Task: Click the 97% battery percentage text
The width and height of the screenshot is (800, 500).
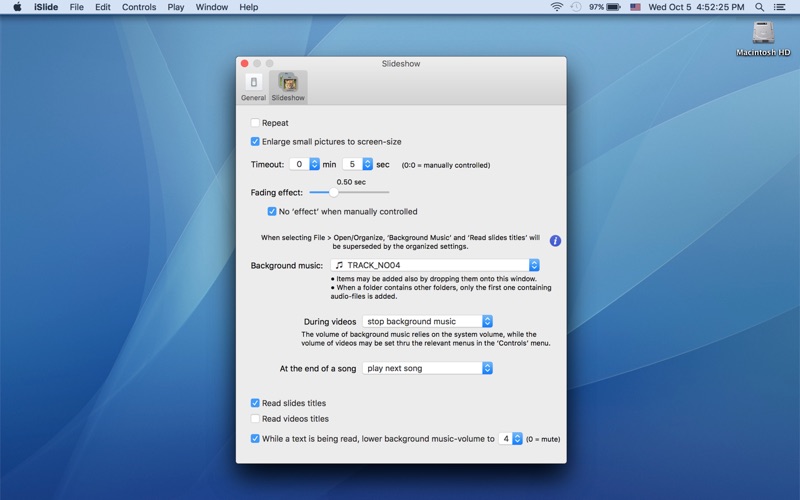Action: pyautogui.click(x=596, y=7)
